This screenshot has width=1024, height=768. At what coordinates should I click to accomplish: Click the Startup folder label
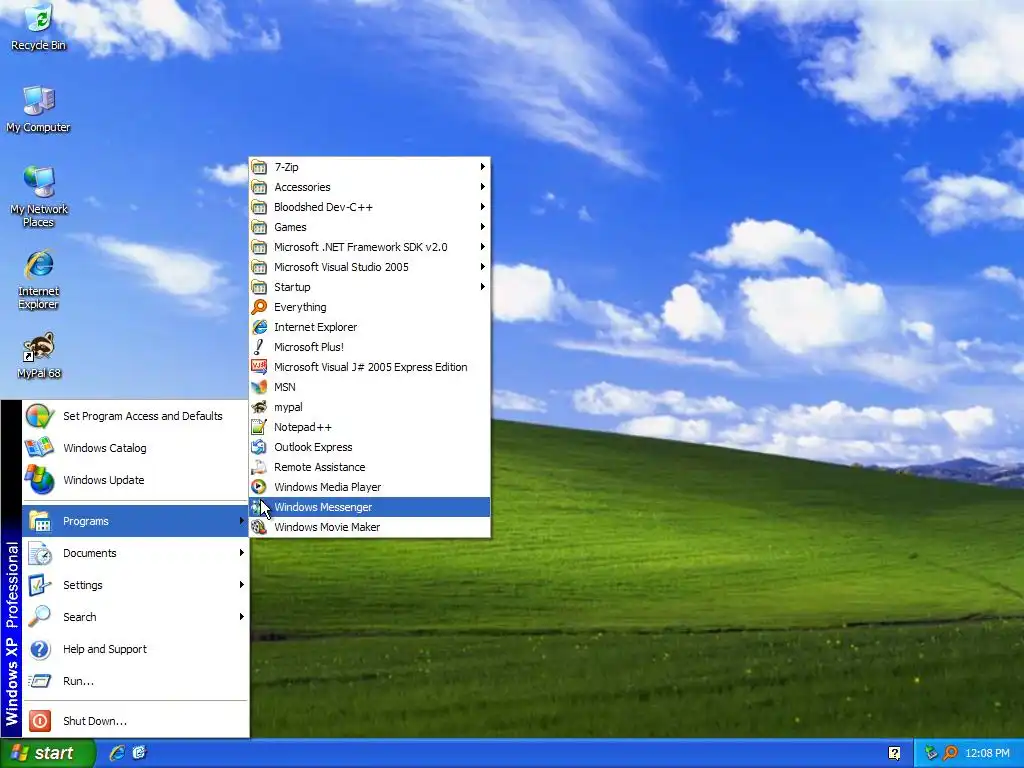[x=292, y=287]
